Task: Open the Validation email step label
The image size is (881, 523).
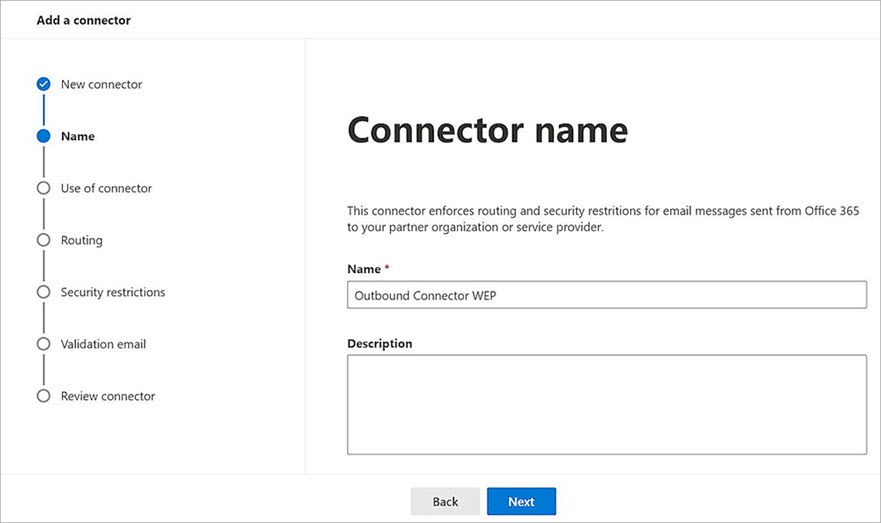Action: click(x=103, y=344)
